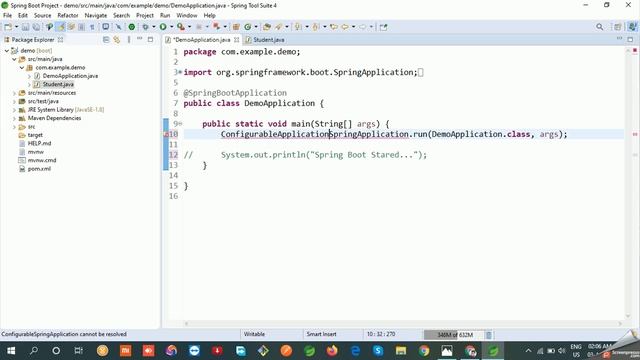Collapse the main method fold on line 9
Screen dimensions: 640x360
coord(180,124)
